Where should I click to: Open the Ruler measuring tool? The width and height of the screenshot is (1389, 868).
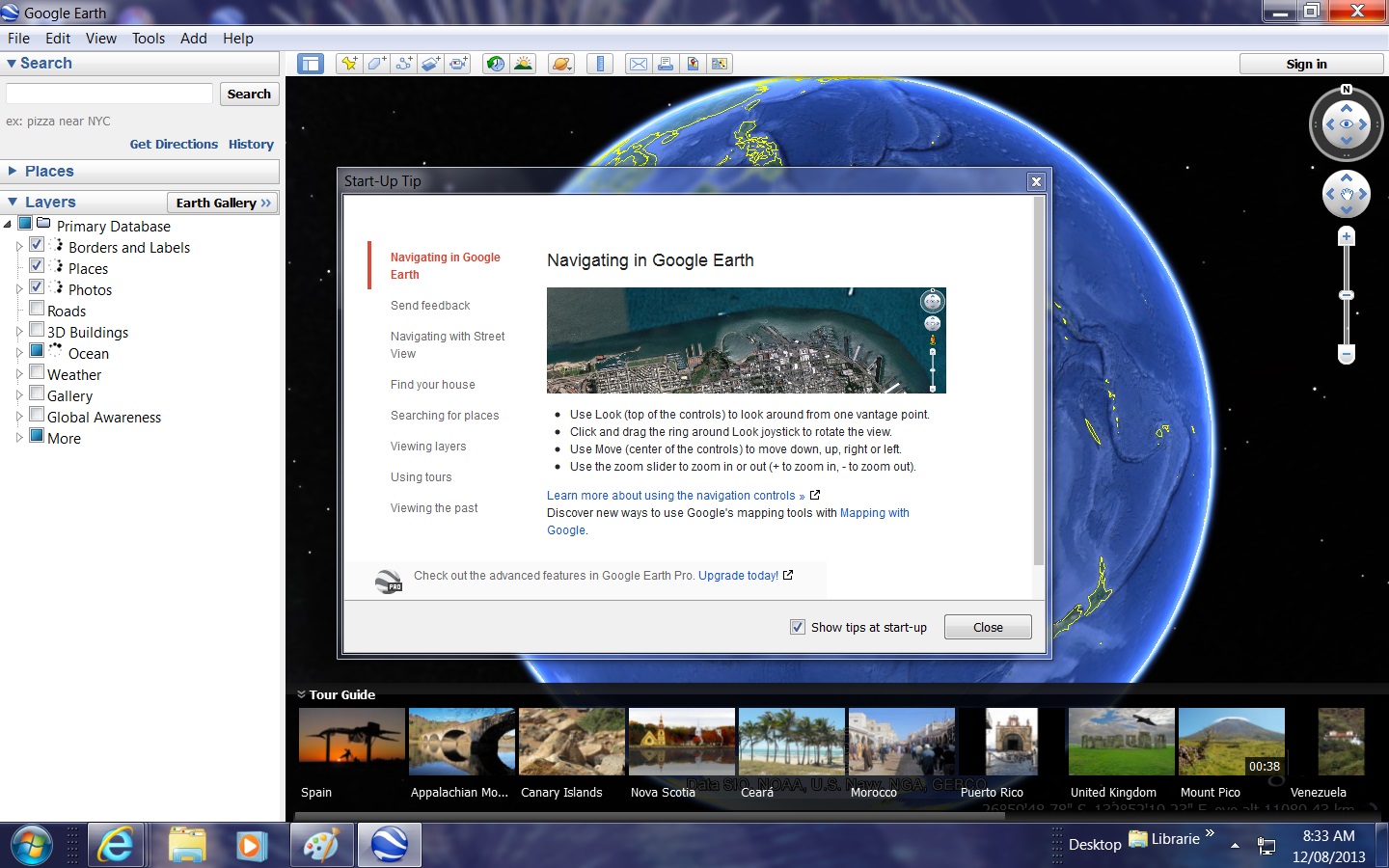[x=600, y=64]
